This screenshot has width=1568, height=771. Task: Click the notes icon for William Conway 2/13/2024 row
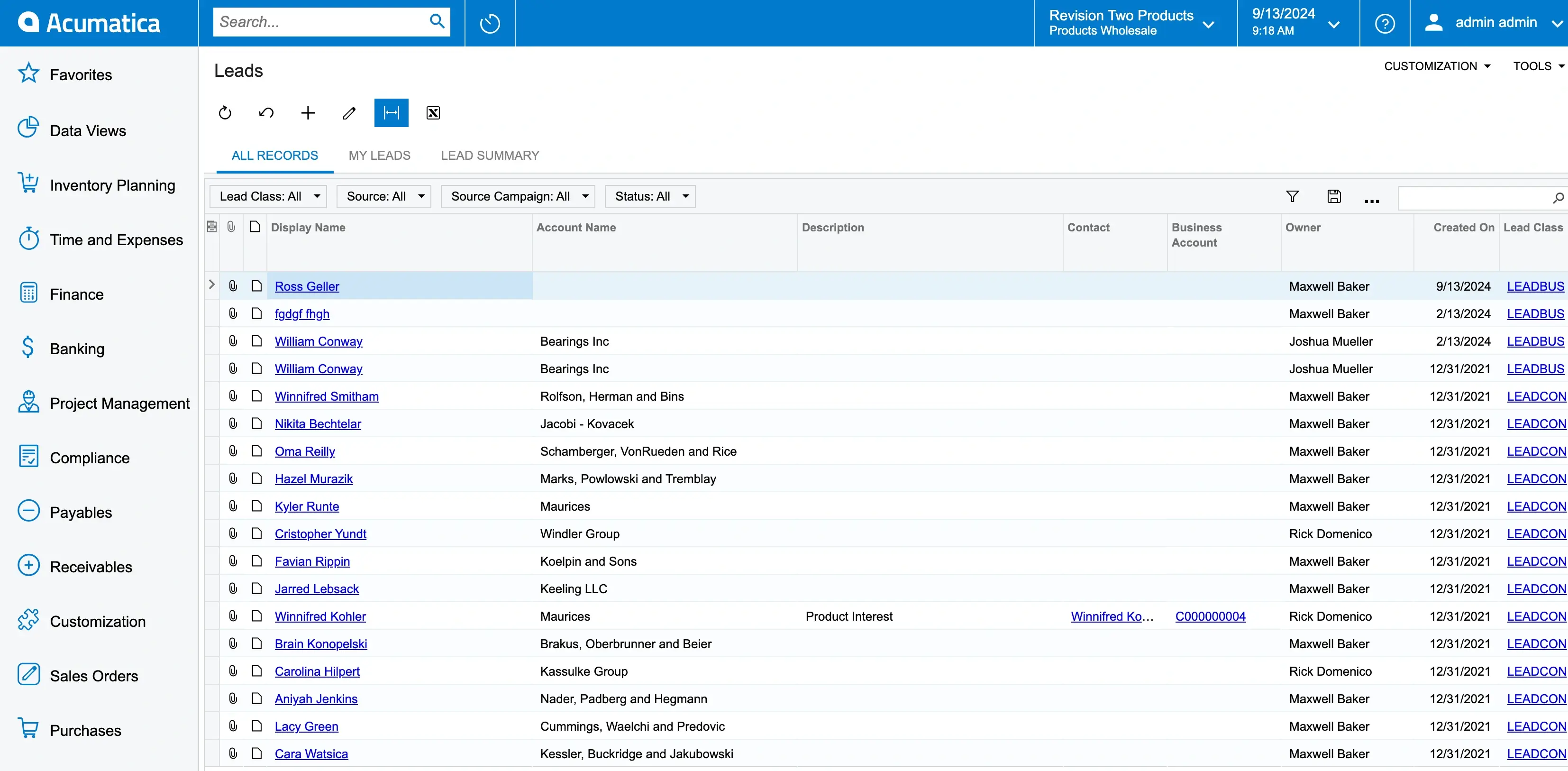tap(256, 341)
